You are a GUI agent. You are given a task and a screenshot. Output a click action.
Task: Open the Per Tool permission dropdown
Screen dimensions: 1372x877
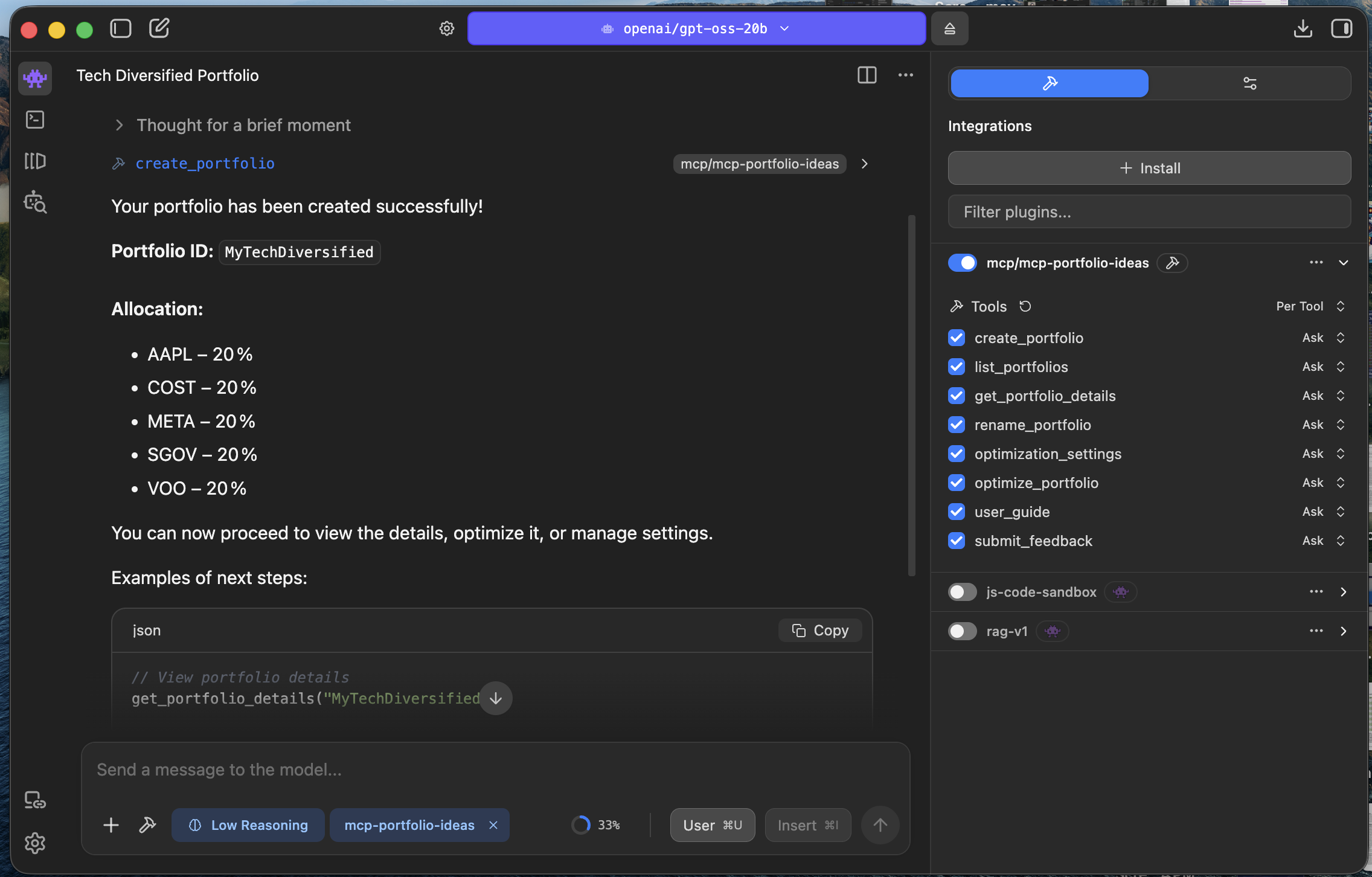click(x=1310, y=306)
